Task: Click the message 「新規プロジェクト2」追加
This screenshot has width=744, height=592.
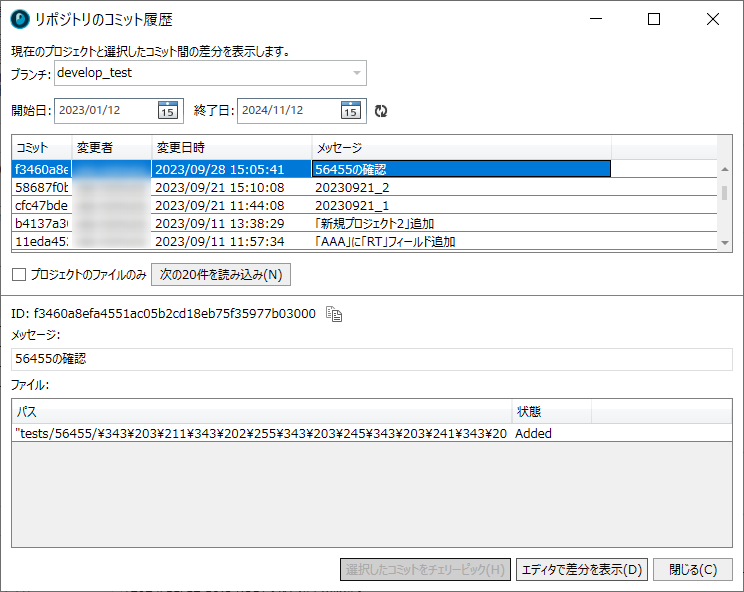Action: pyautogui.click(x=374, y=223)
